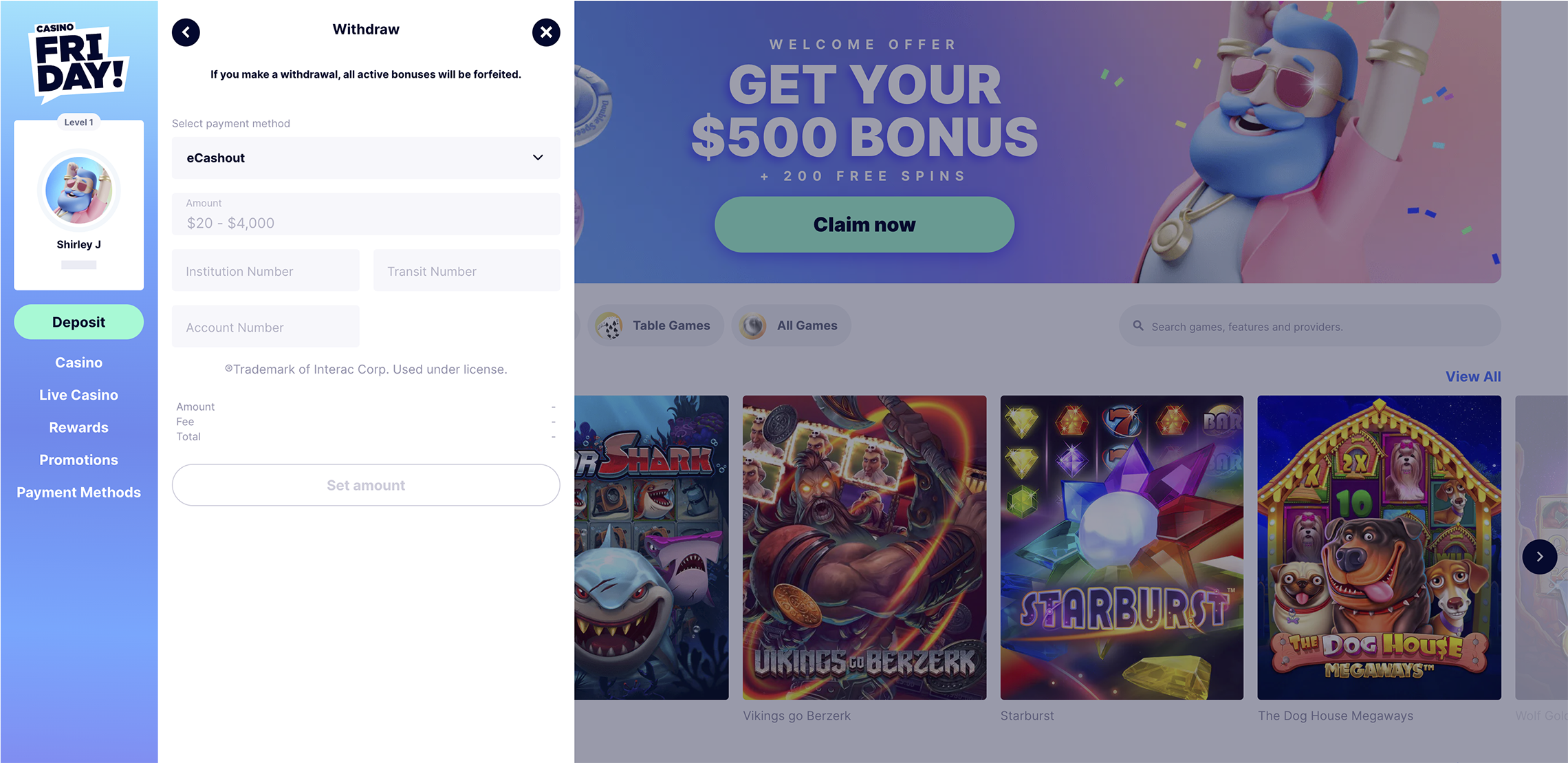
Task: Open Shirley J's profile avatar
Action: tap(79, 190)
